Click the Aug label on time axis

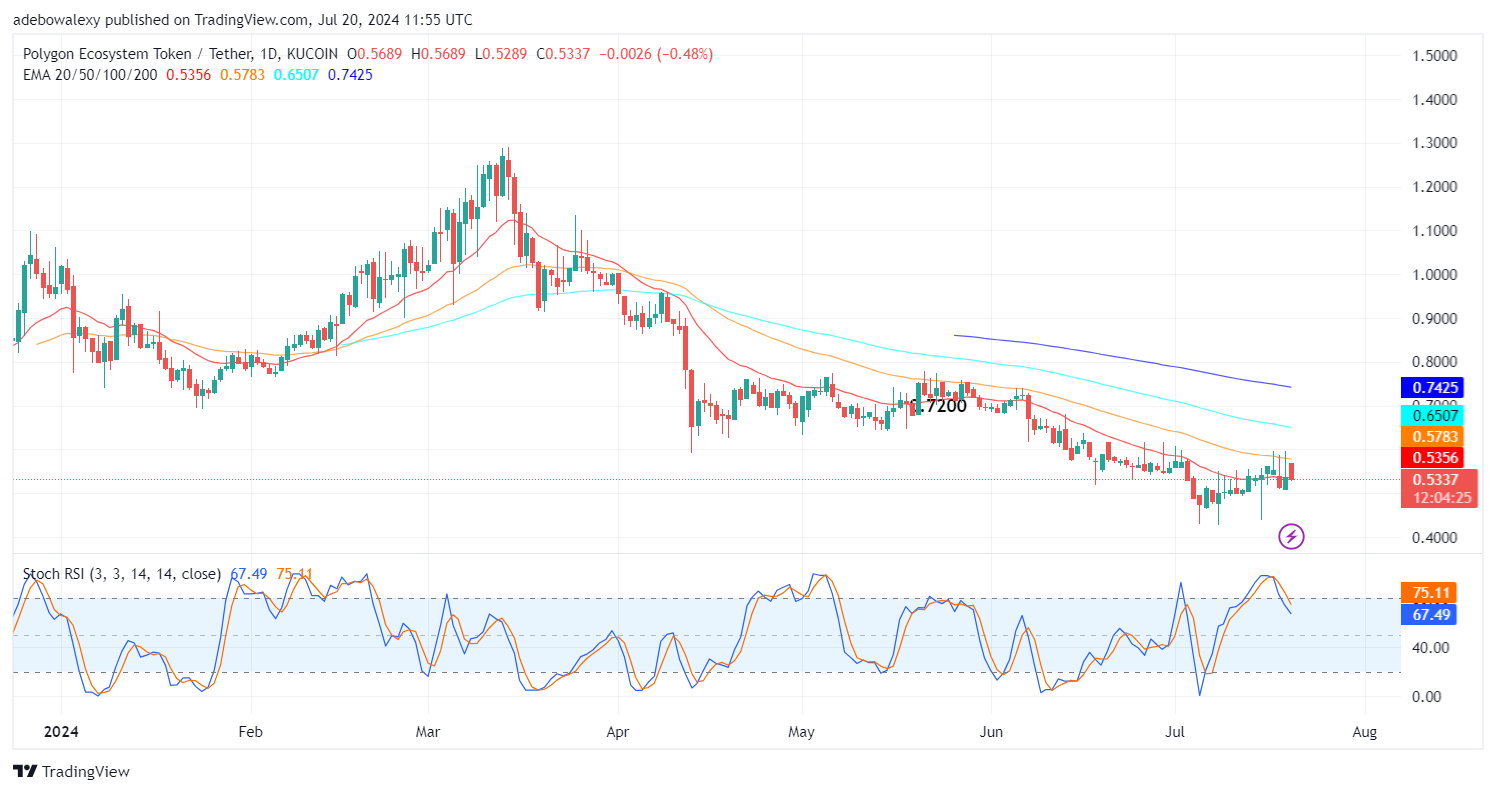tap(1364, 732)
